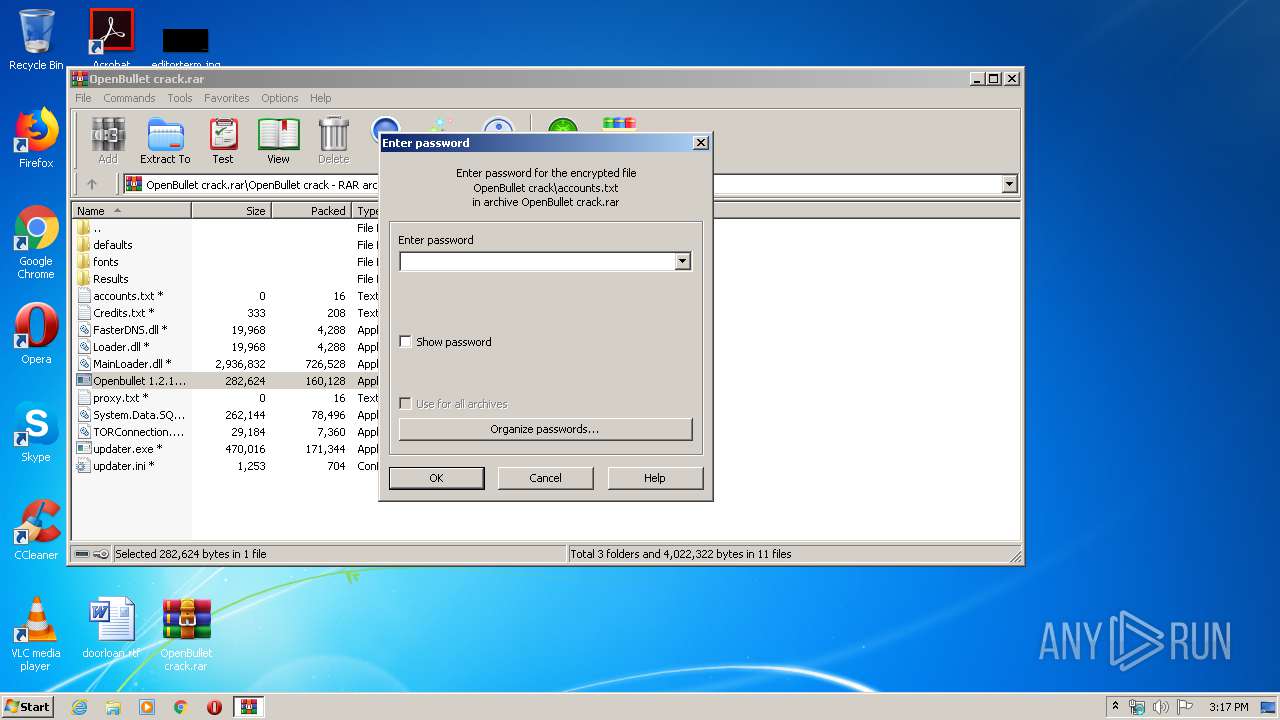This screenshot has height=720, width=1280.
Task: Sort file list by Size column
Action: 231,211
